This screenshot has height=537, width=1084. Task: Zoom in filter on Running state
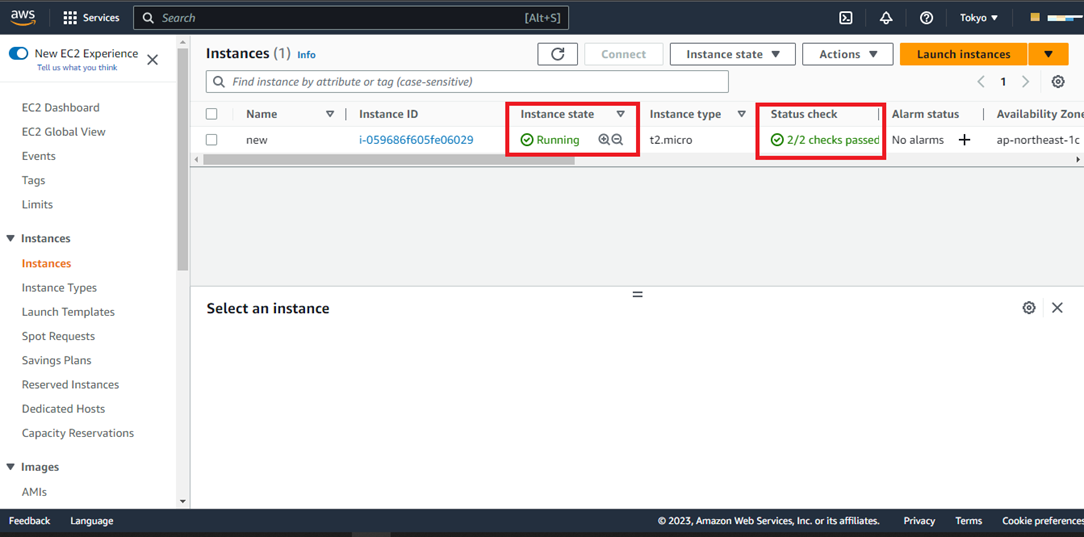point(604,140)
